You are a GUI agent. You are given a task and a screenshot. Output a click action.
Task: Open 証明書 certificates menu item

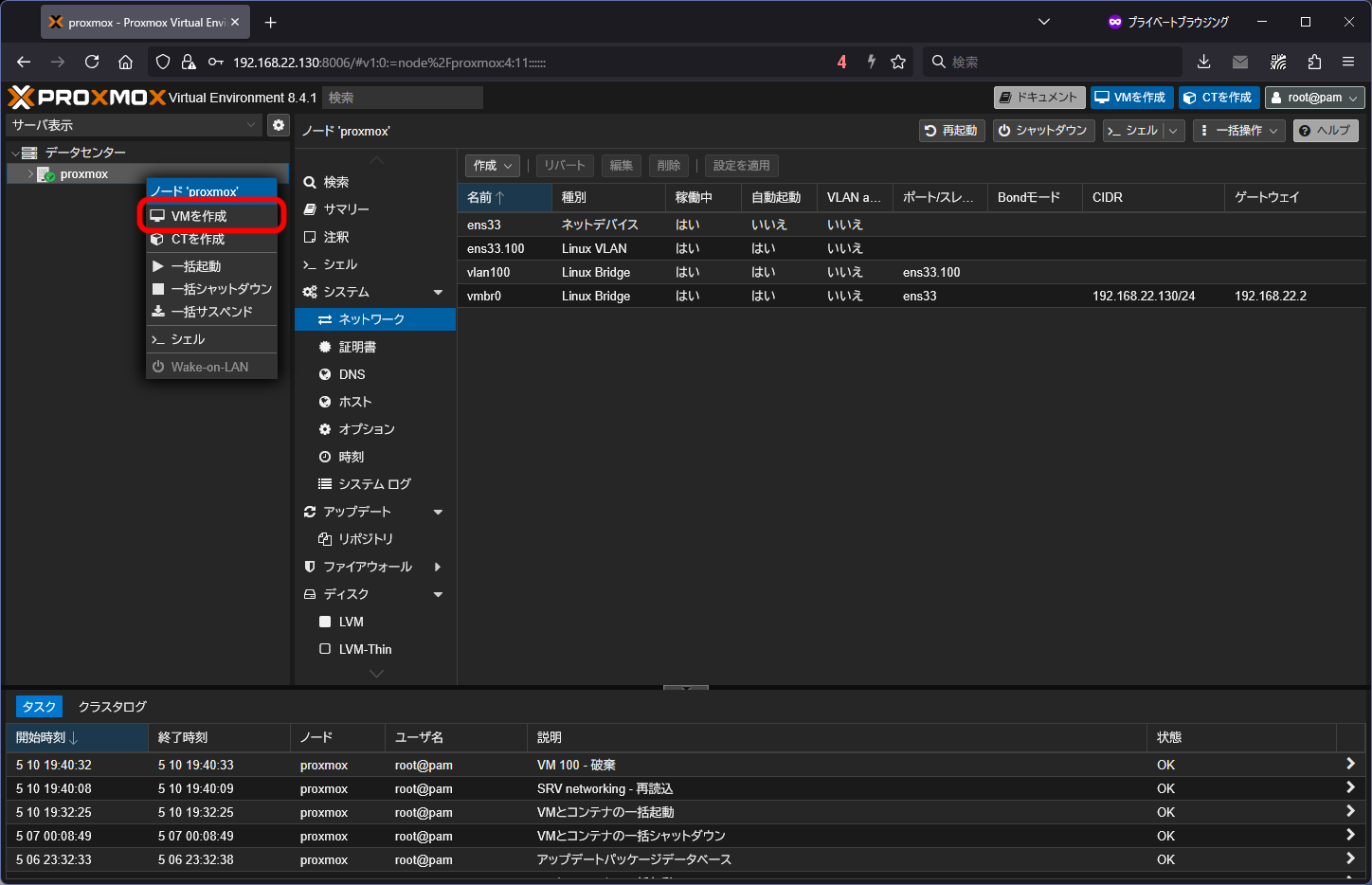tap(375, 347)
